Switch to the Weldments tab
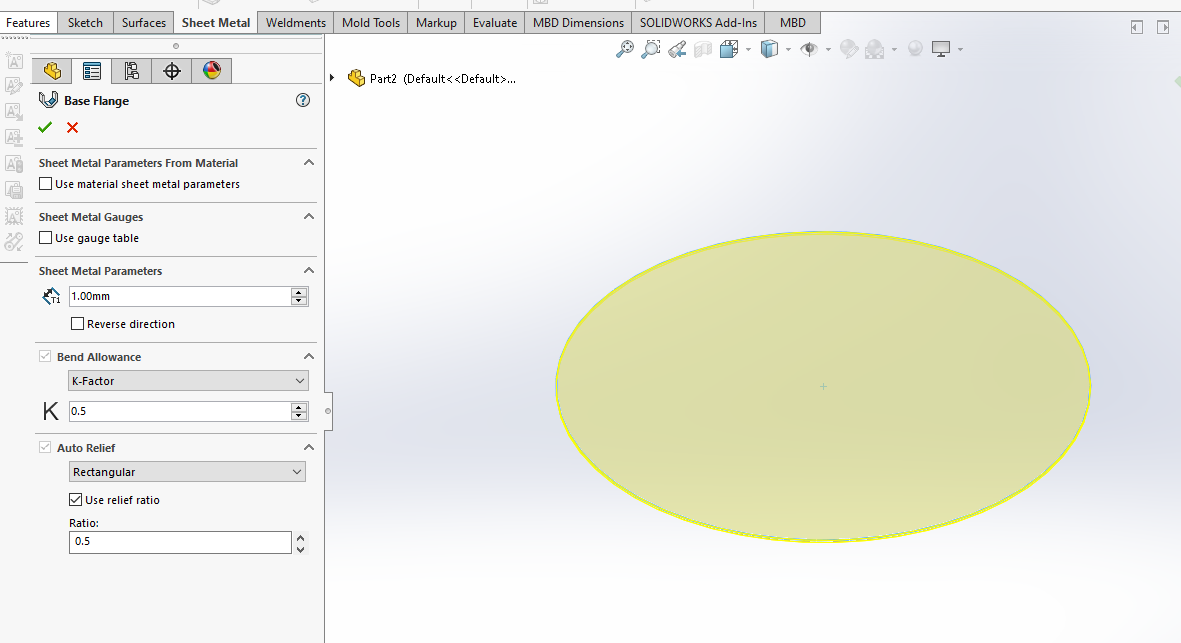1181x643 pixels. [295, 23]
